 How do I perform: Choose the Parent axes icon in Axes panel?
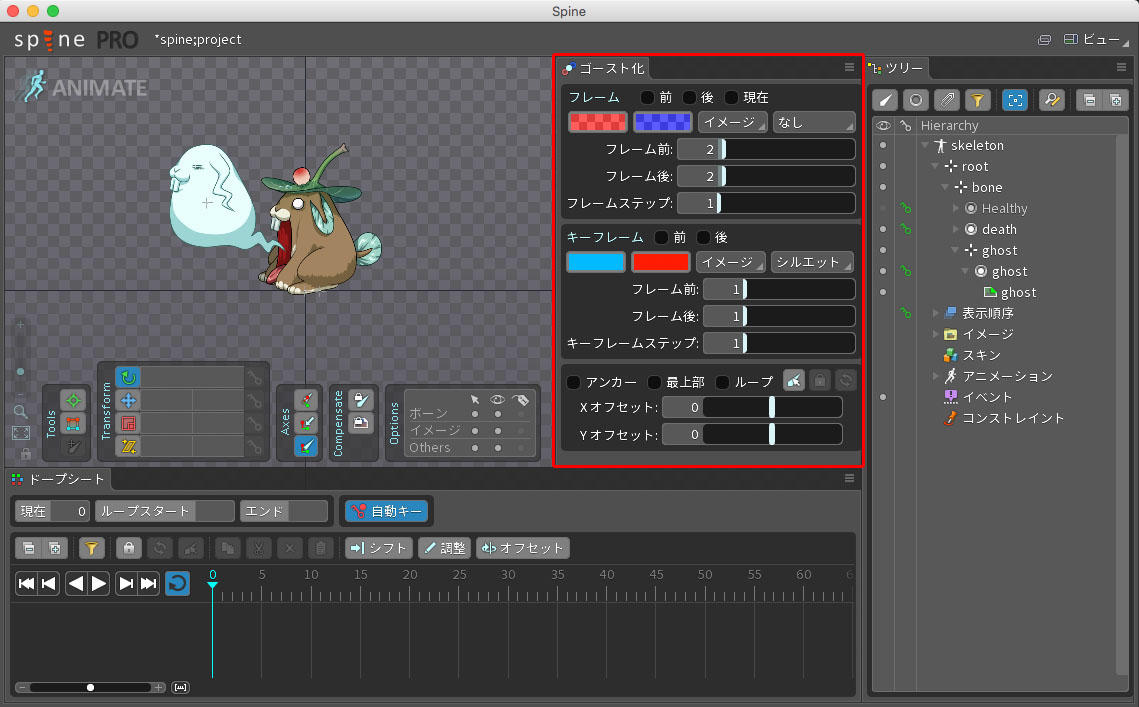tap(307, 423)
